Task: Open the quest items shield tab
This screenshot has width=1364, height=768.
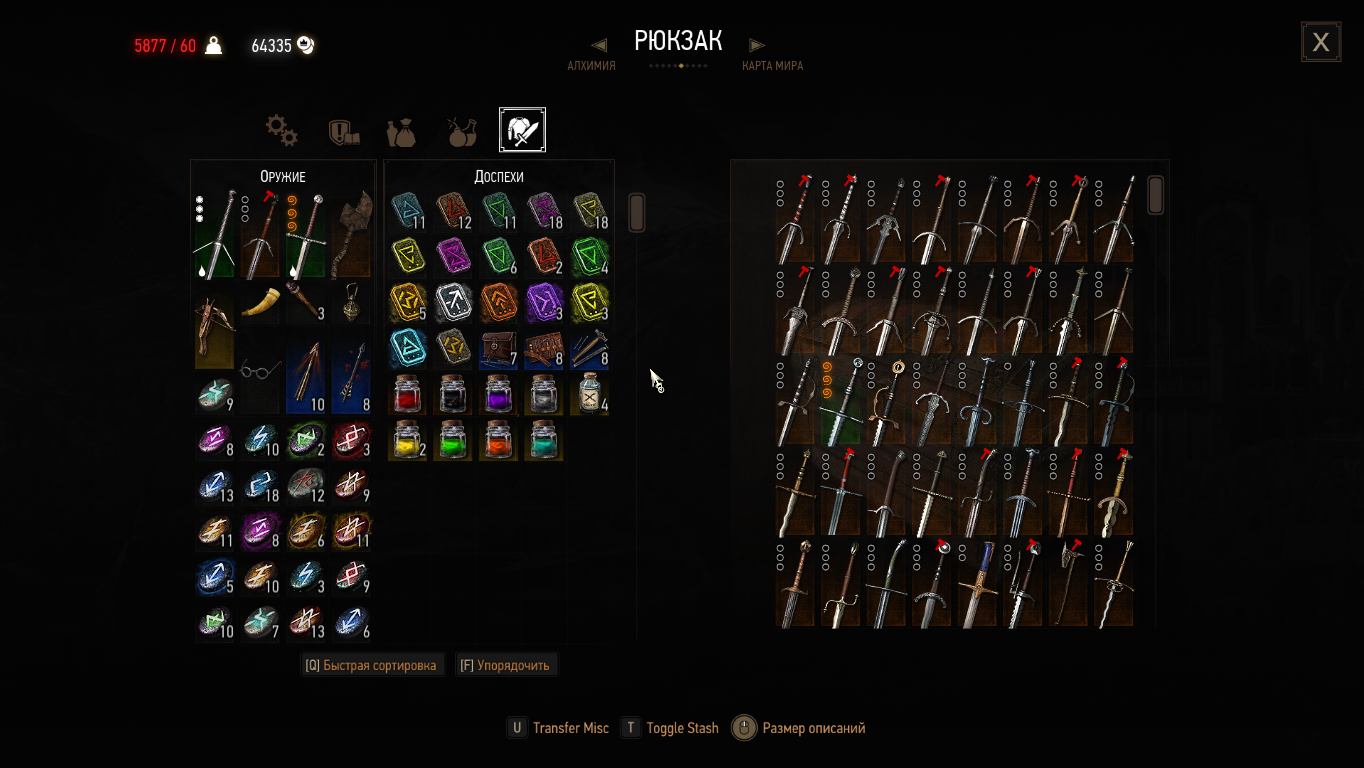Action: pos(343,131)
